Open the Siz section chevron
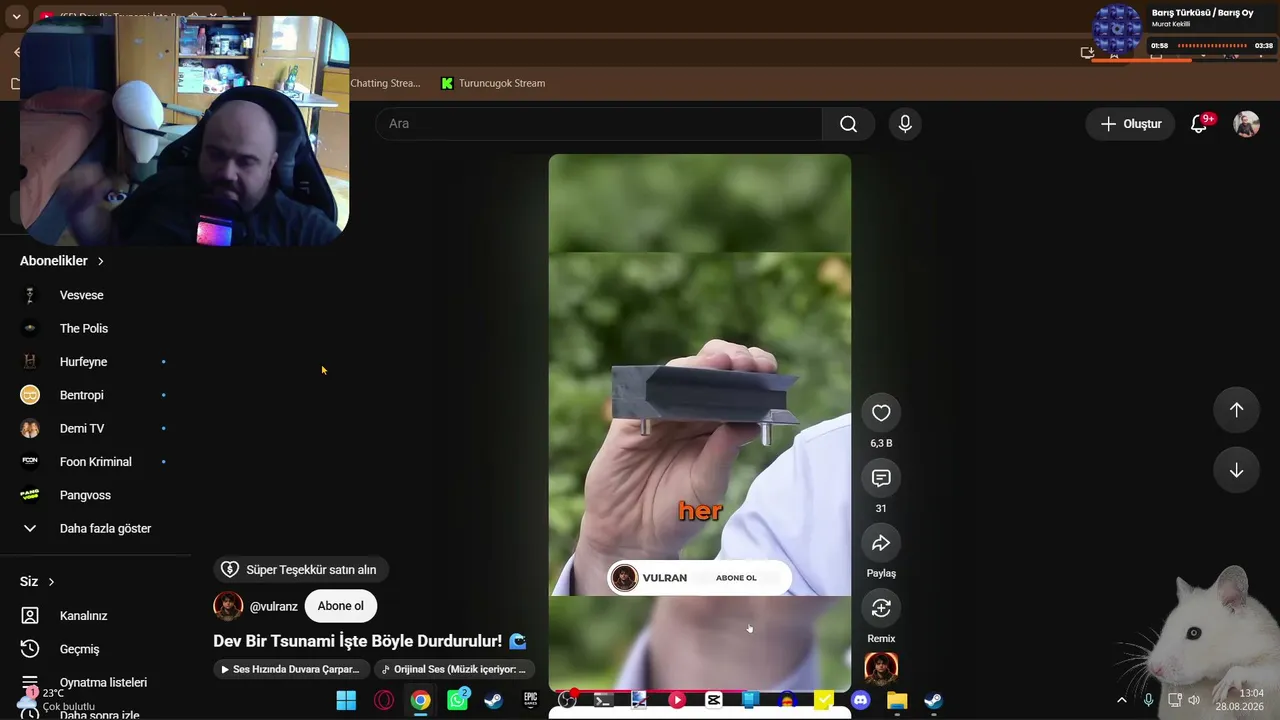1280x720 pixels. 51,582
